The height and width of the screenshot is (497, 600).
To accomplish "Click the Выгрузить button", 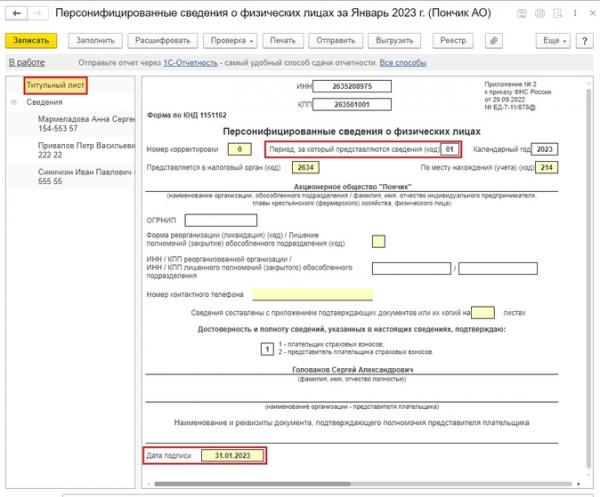I will (394, 41).
